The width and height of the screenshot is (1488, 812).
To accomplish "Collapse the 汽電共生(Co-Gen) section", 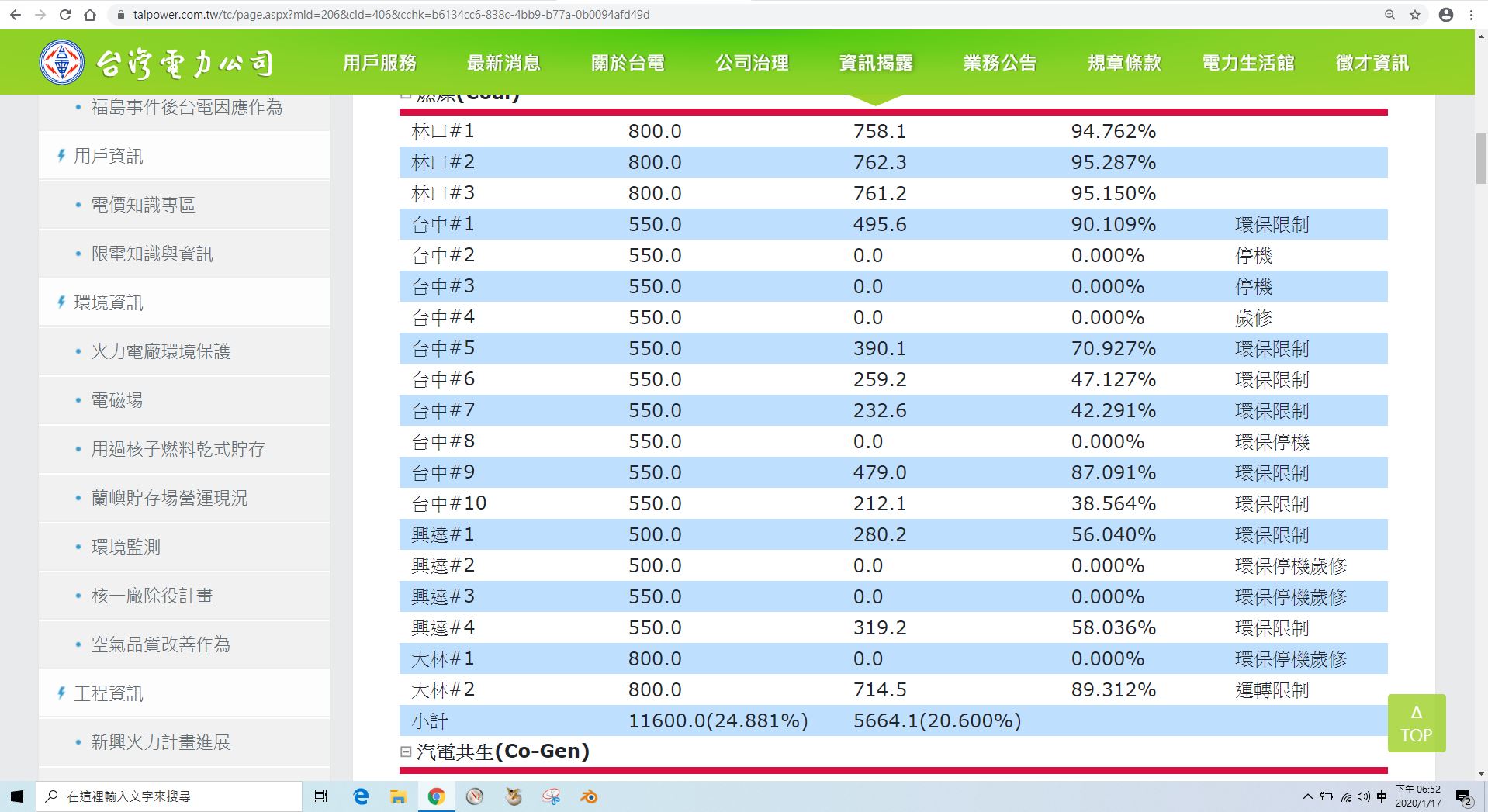I will 405,751.
